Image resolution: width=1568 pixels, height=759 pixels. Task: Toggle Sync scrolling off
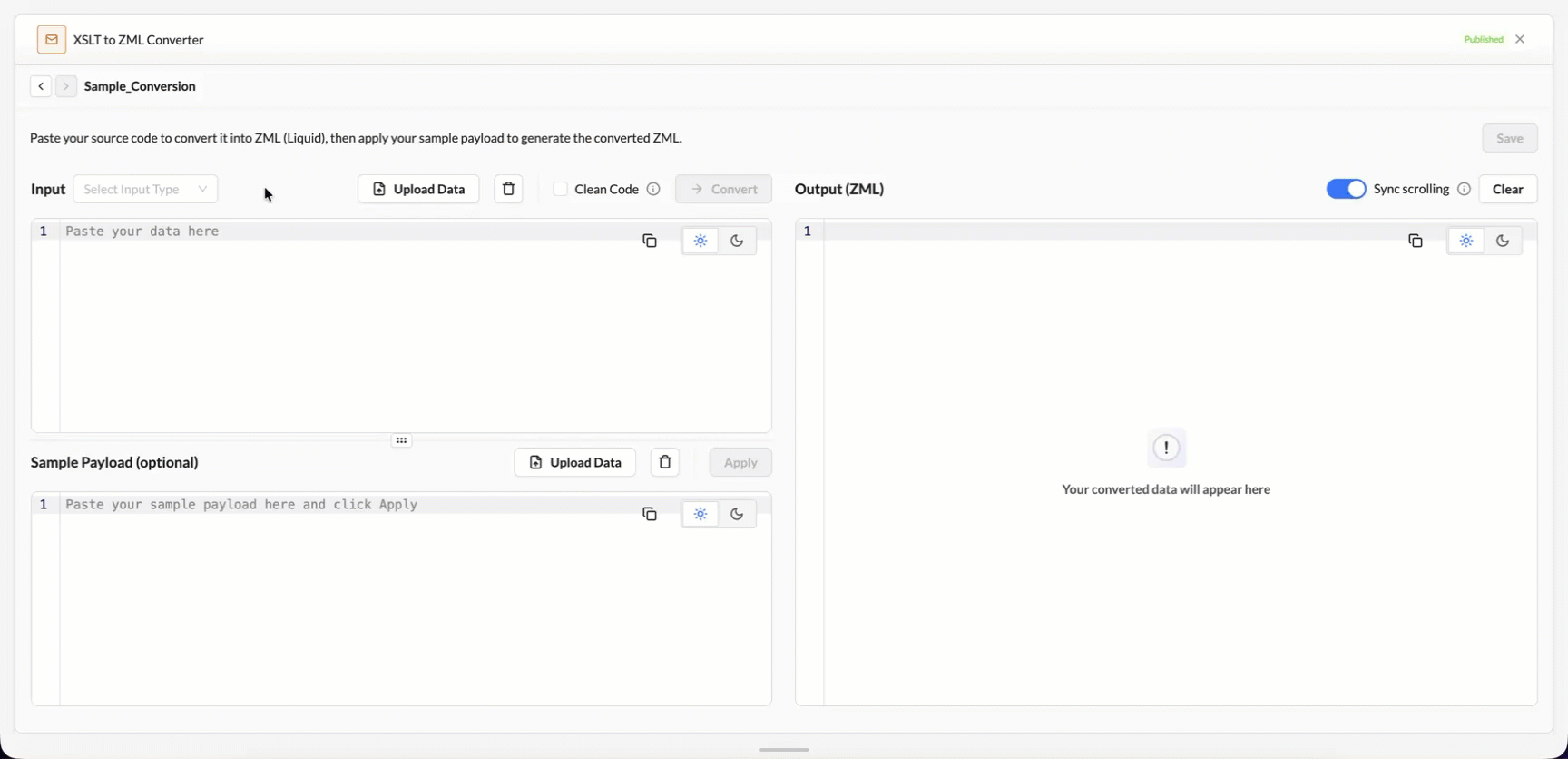tap(1346, 189)
